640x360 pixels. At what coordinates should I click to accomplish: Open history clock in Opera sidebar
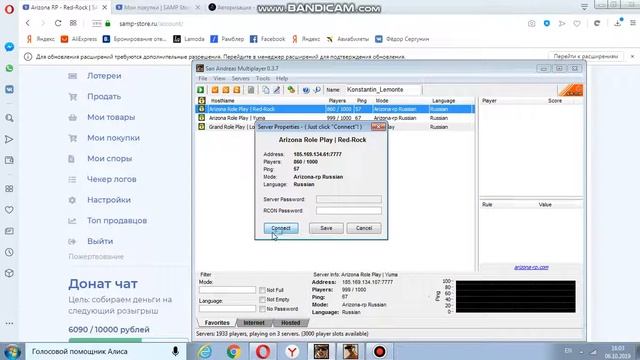click(x=9, y=252)
